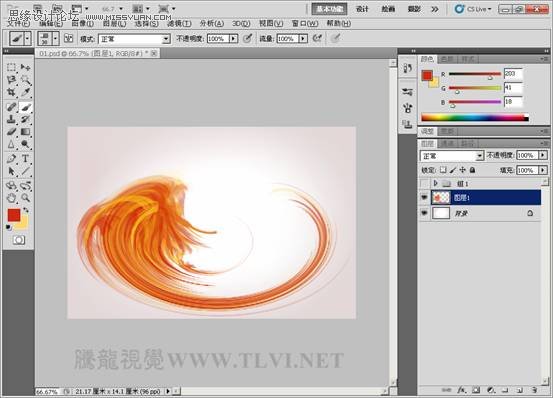The width and height of the screenshot is (553, 398).
Task: Toggle lock position icon
Action: [x=463, y=170]
